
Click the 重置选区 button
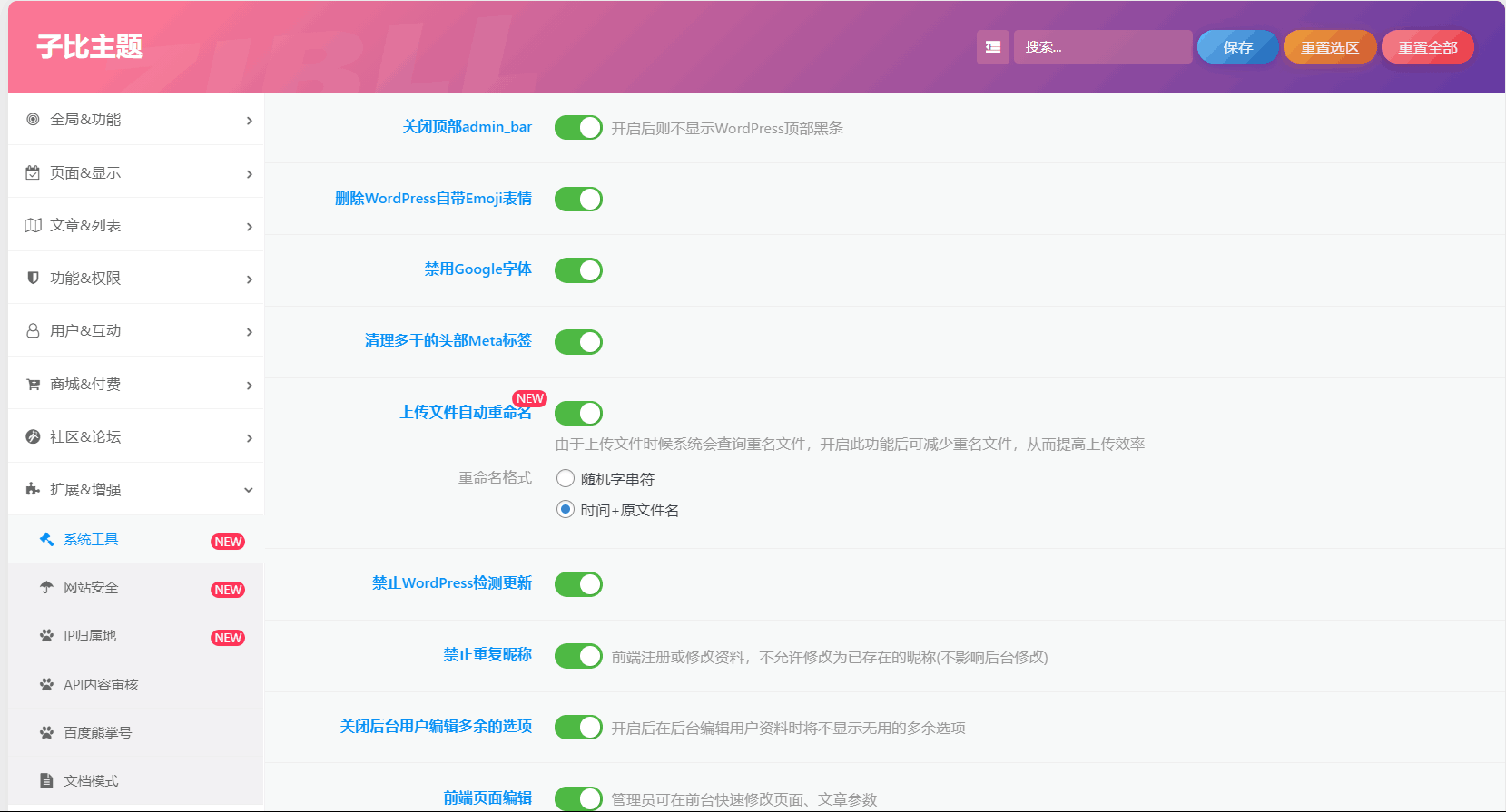(x=1330, y=47)
